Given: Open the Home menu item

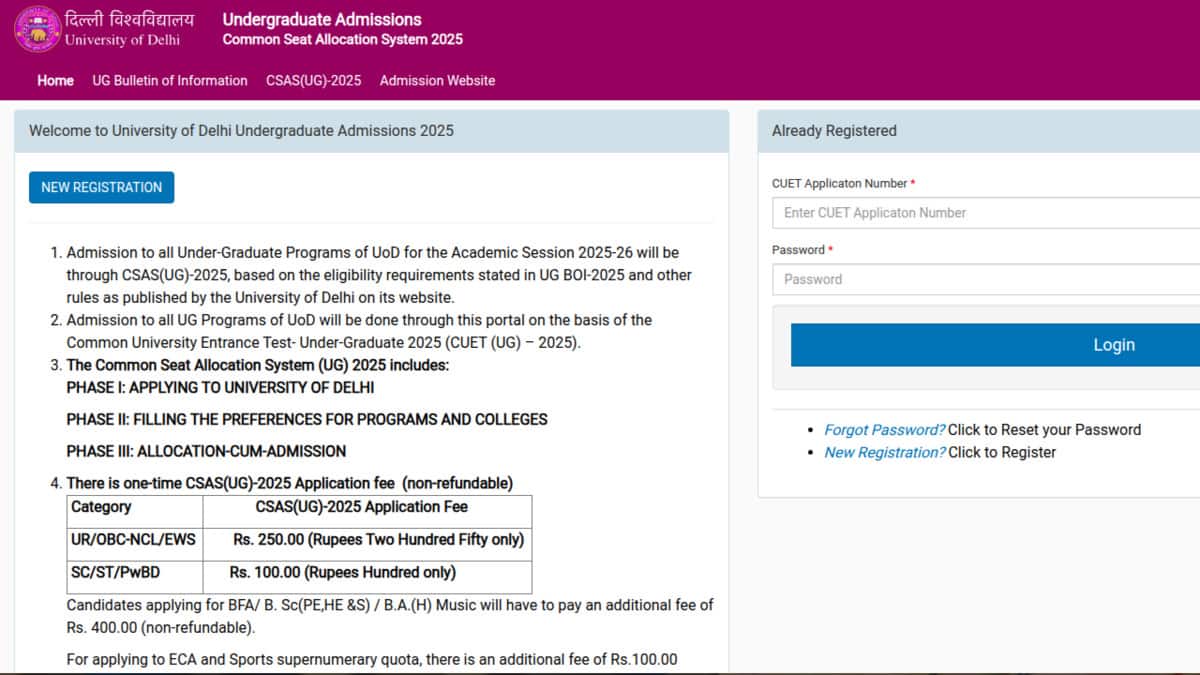Looking at the screenshot, I should (x=55, y=80).
